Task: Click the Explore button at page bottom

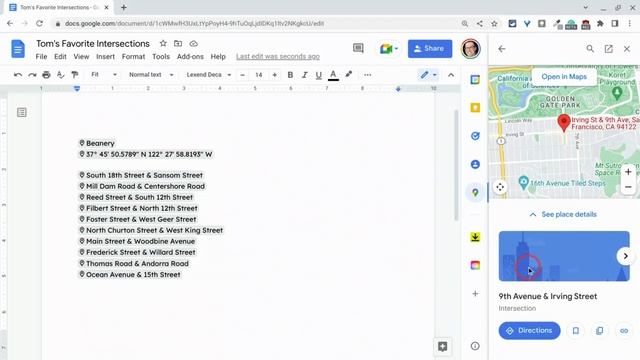Action: [442, 347]
